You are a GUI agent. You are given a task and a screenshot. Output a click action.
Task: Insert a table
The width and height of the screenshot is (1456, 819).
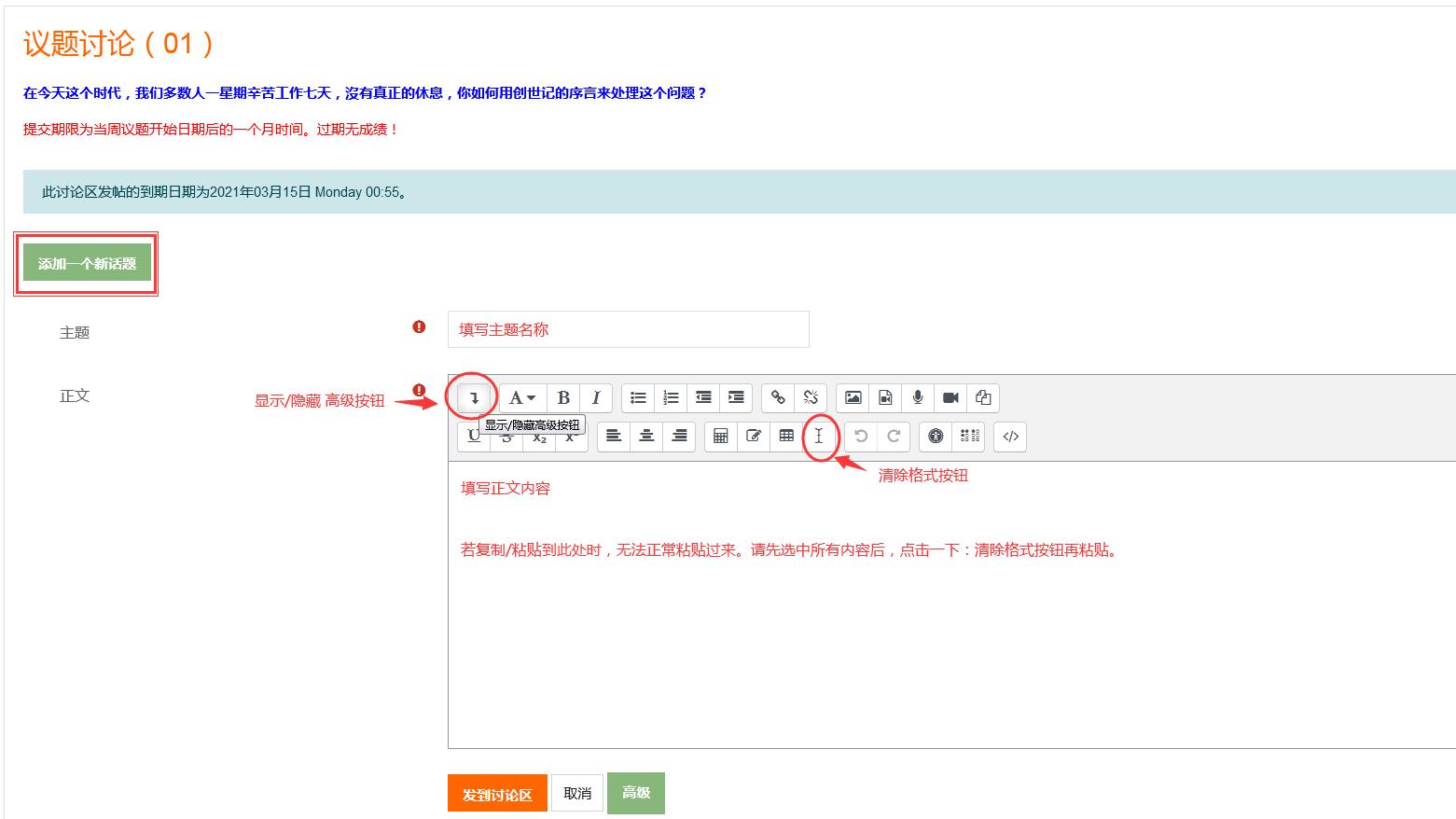(786, 436)
